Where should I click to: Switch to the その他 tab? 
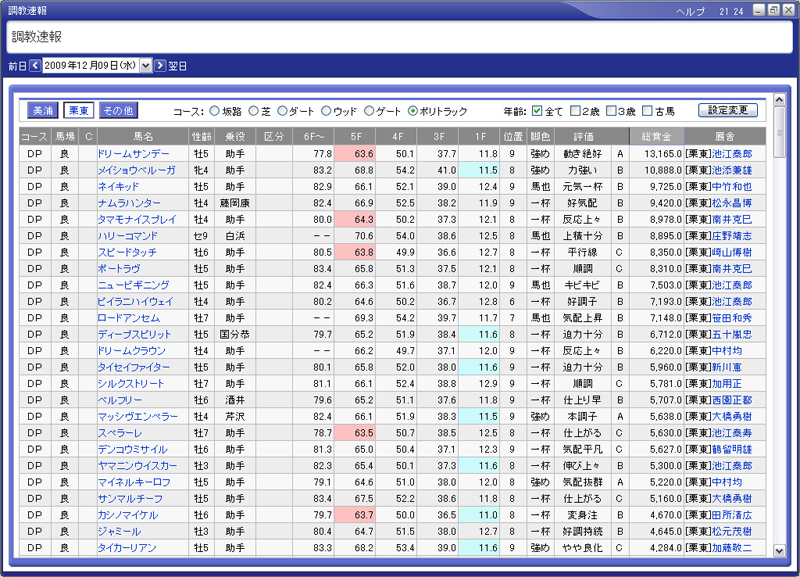pos(119,110)
